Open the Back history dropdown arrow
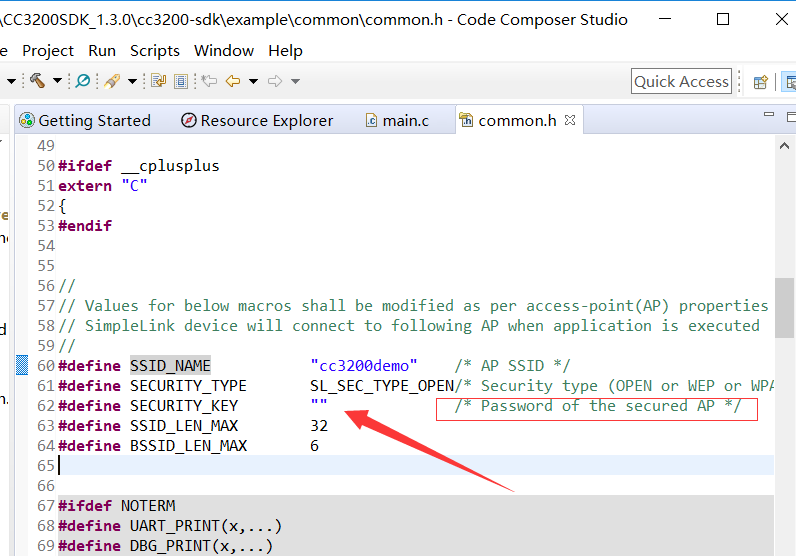 tap(253, 81)
